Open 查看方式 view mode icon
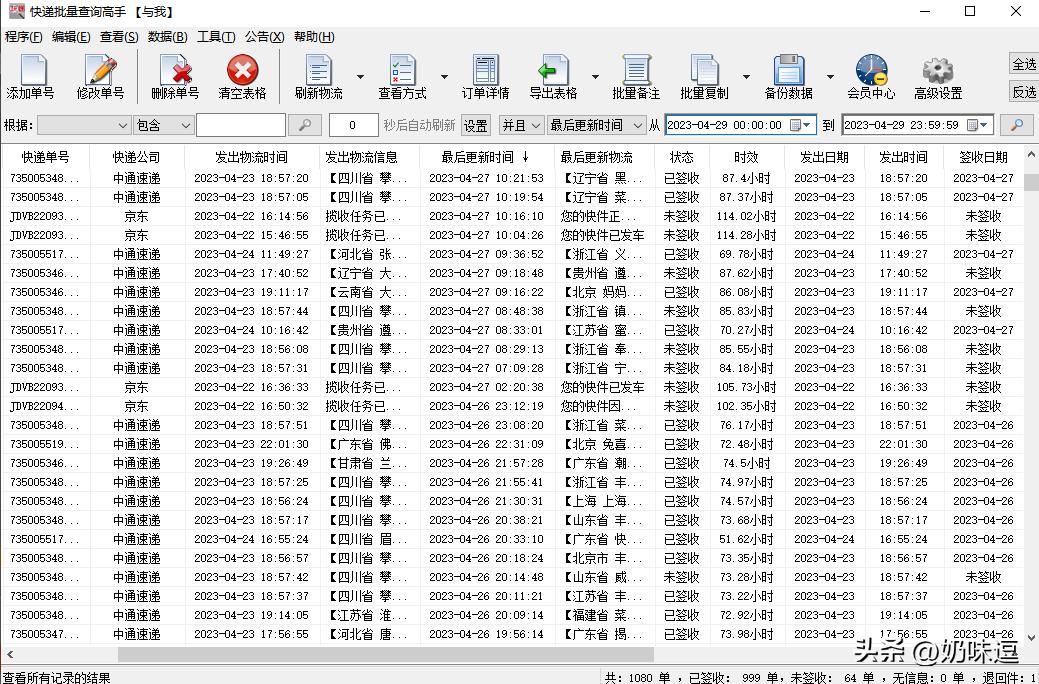1039x684 pixels. point(402,75)
